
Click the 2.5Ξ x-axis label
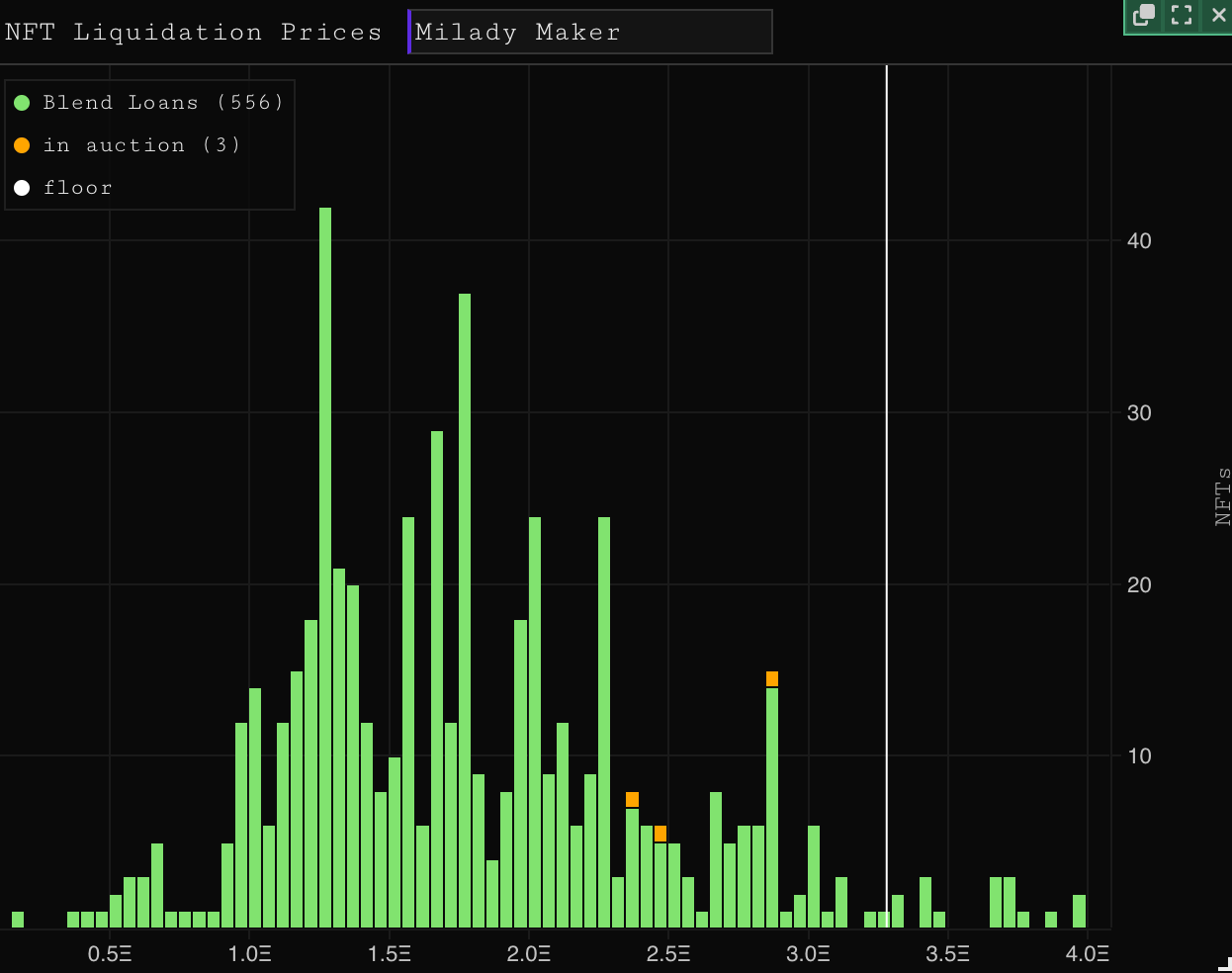[668, 953]
